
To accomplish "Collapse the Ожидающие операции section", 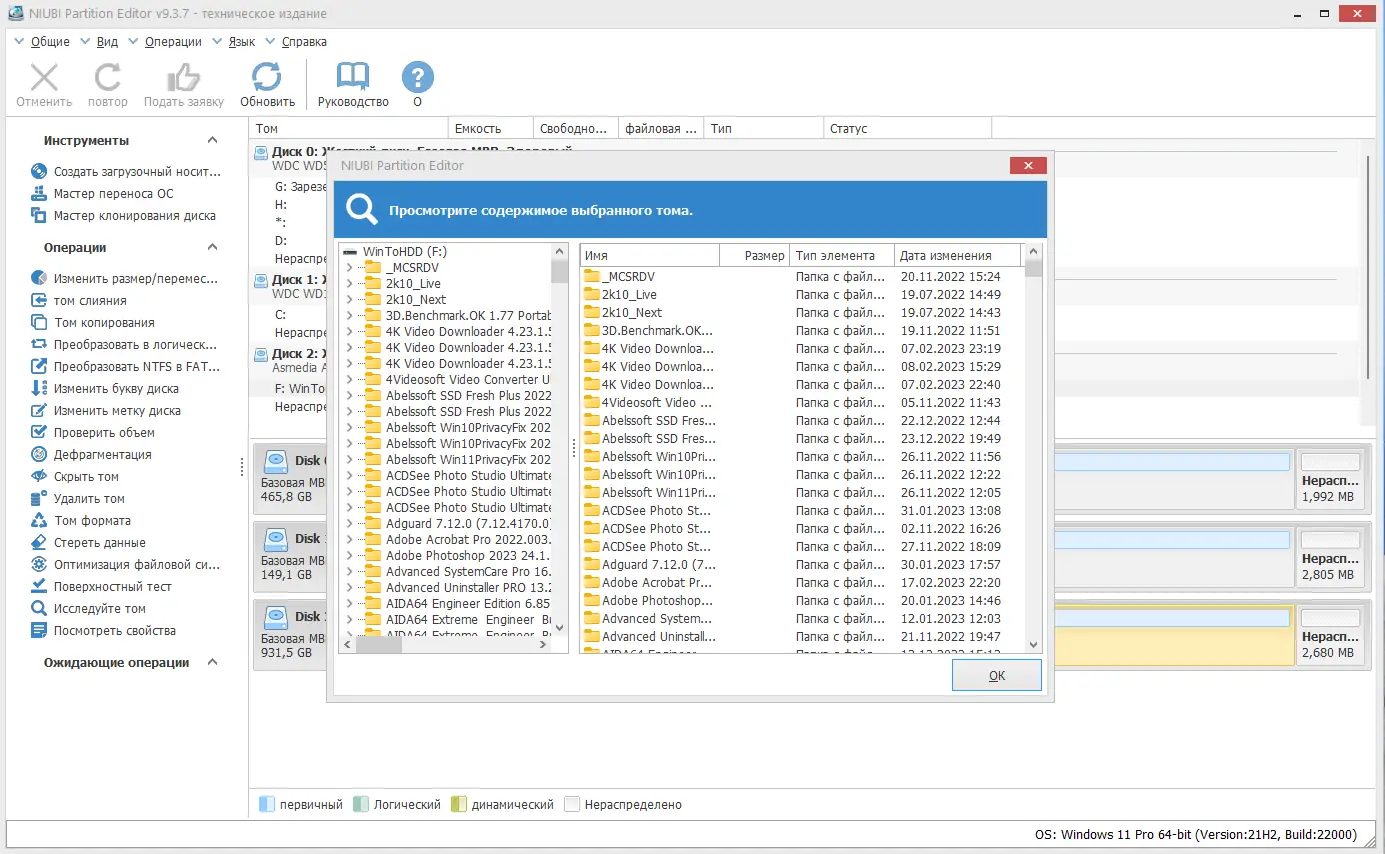I will click(212, 663).
